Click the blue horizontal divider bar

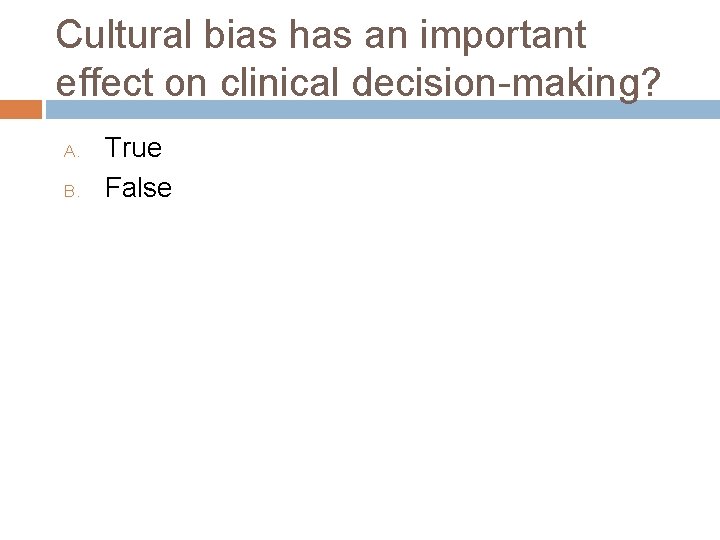click(x=380, y=109)
